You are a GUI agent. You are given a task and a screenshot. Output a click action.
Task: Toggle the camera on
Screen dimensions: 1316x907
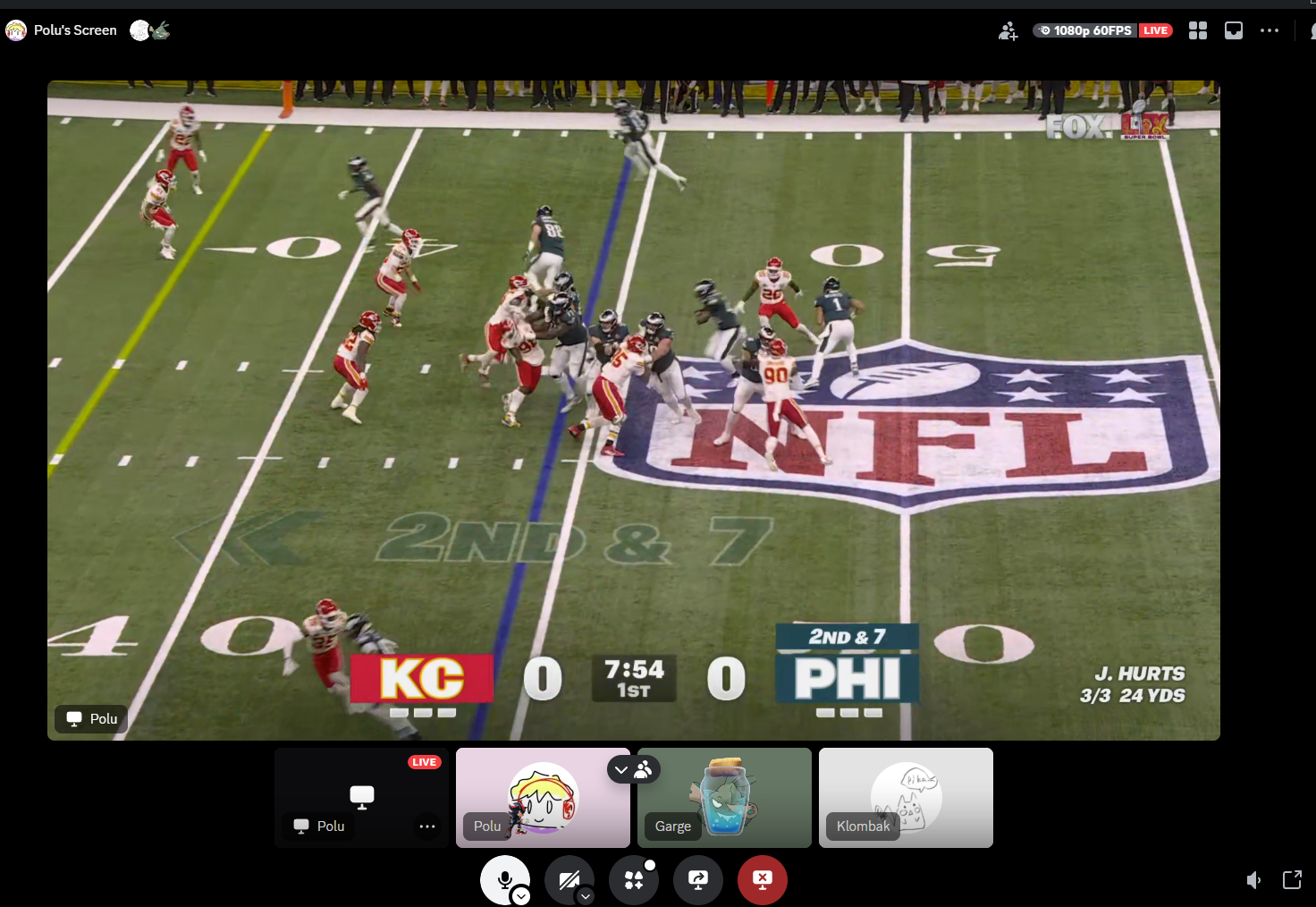click(x=568, y=880)
